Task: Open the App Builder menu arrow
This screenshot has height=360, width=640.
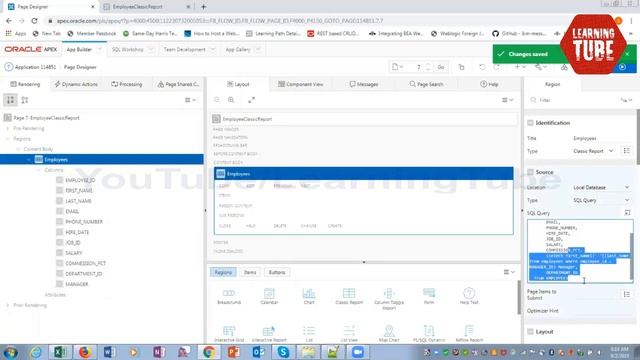Action: coord(100,49)
